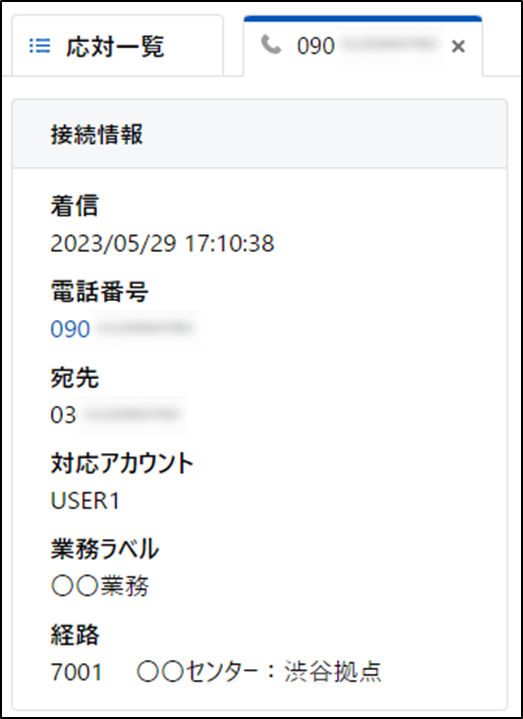Click the 電話番号 field label
The width and height of the screenshot is (523, 719).
(99, 292)
